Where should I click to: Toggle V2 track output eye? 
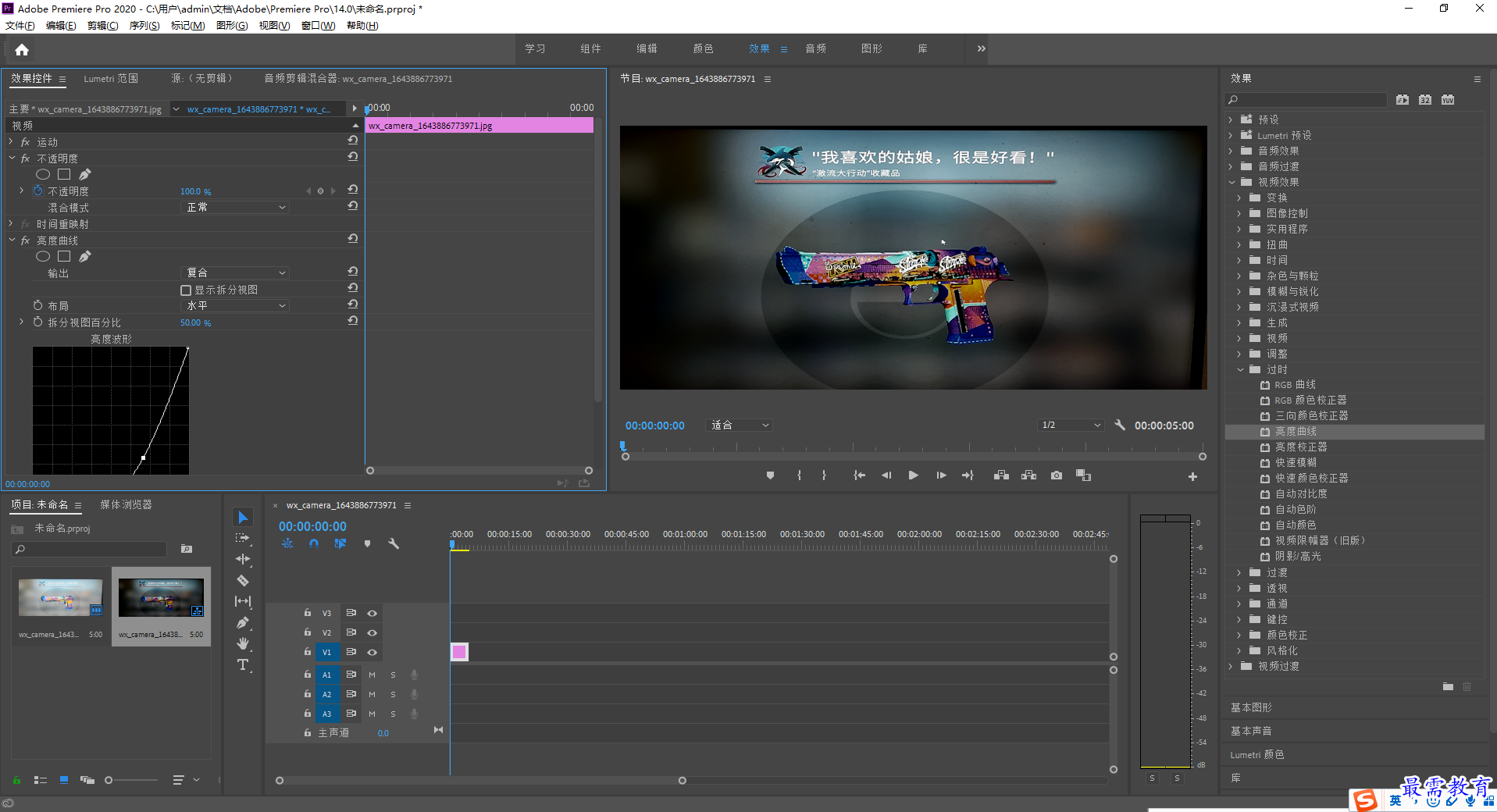tap(372, 632)
